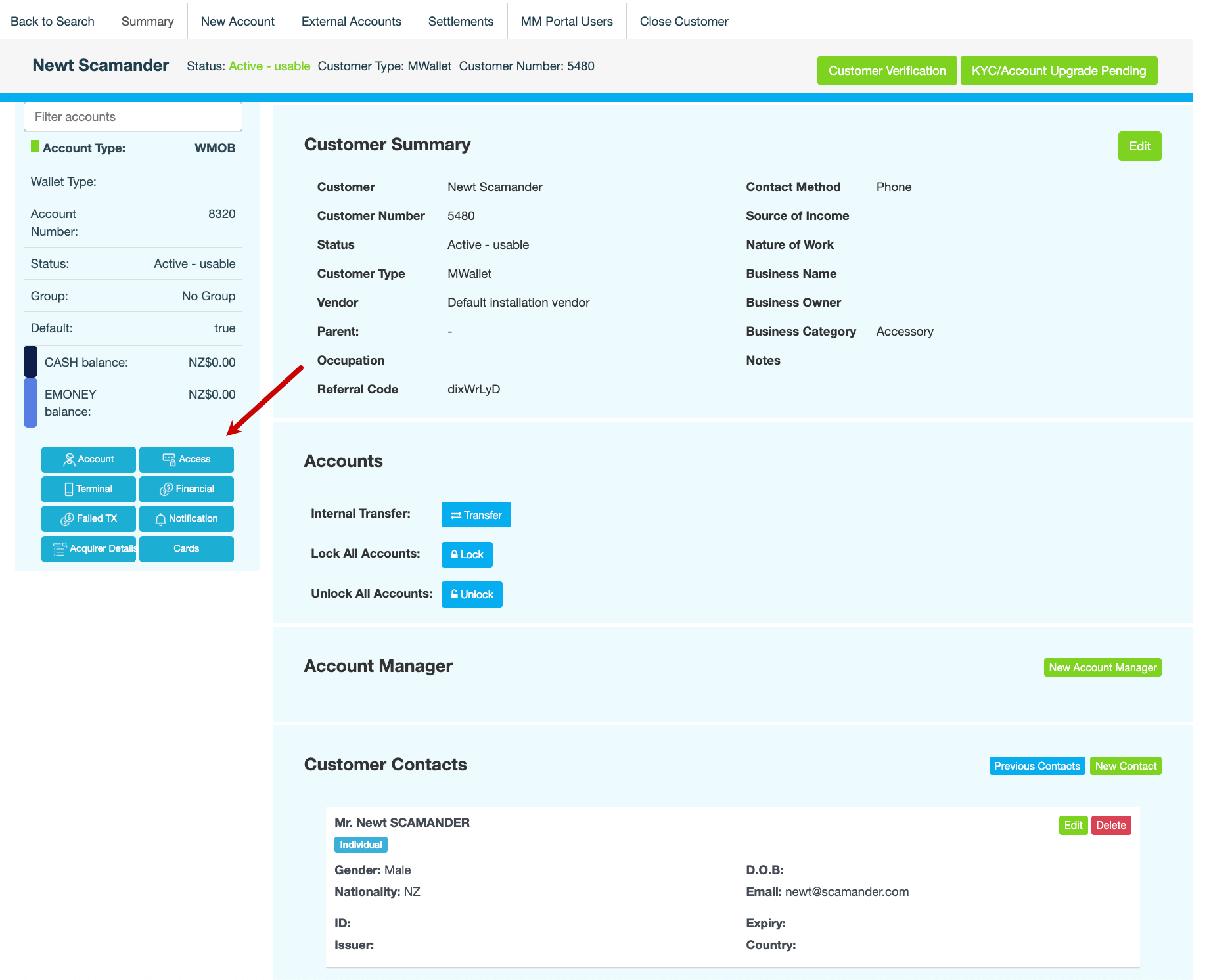Open the Terminal button with phone icon
The image size is (1209, 980).
pyautogui.click(x=88, y=489)
